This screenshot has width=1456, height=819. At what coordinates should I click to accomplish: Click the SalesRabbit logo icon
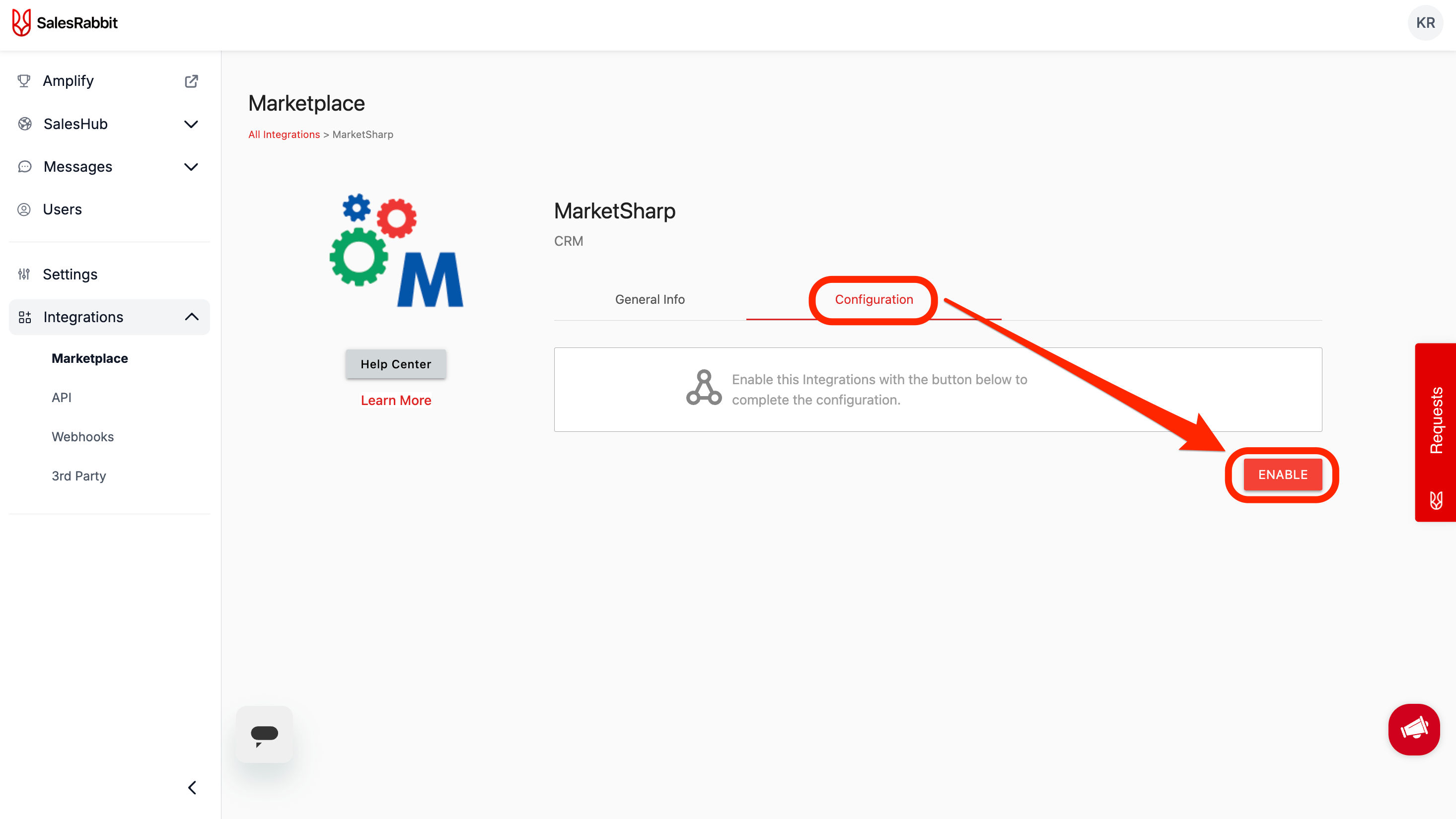21,23
